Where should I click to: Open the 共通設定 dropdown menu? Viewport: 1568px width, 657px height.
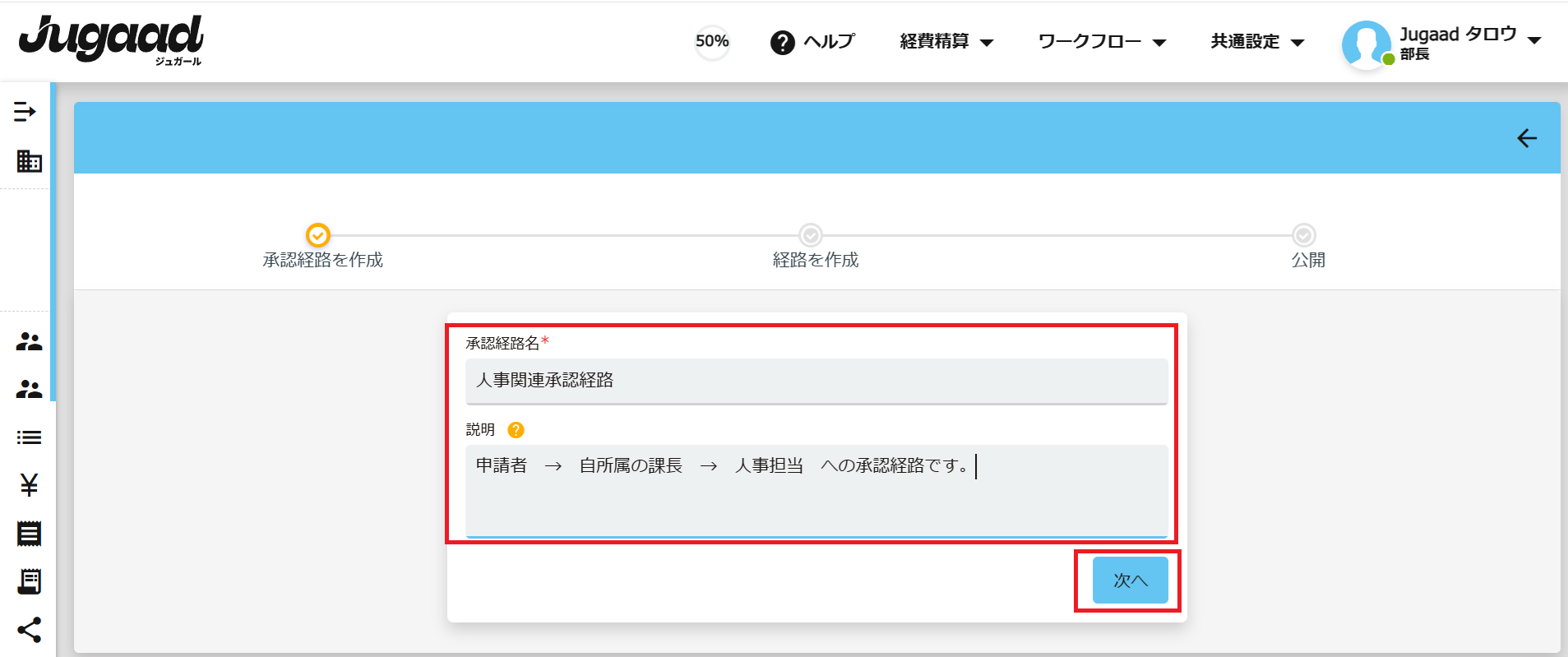[x=1257, y=42]
